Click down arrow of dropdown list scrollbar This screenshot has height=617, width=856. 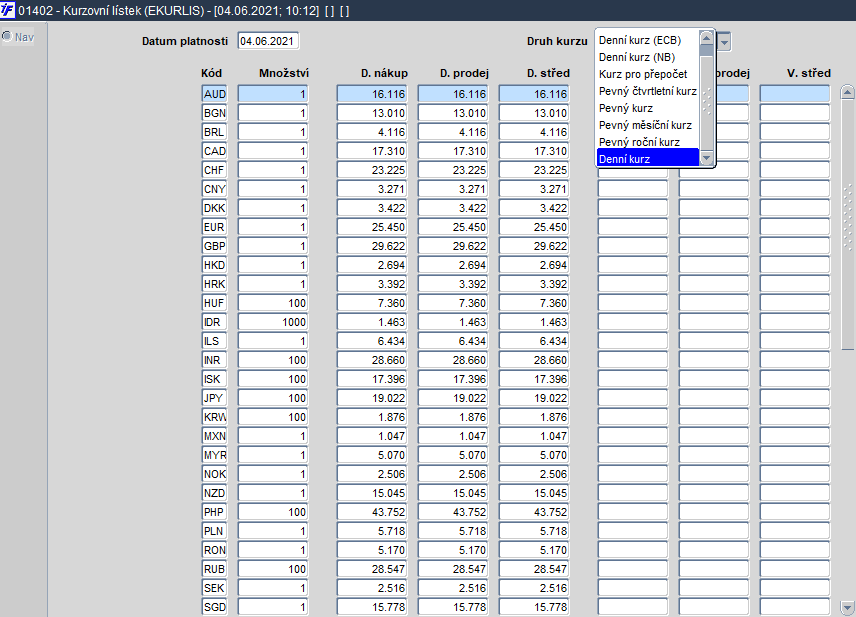[x=706, y=158]
